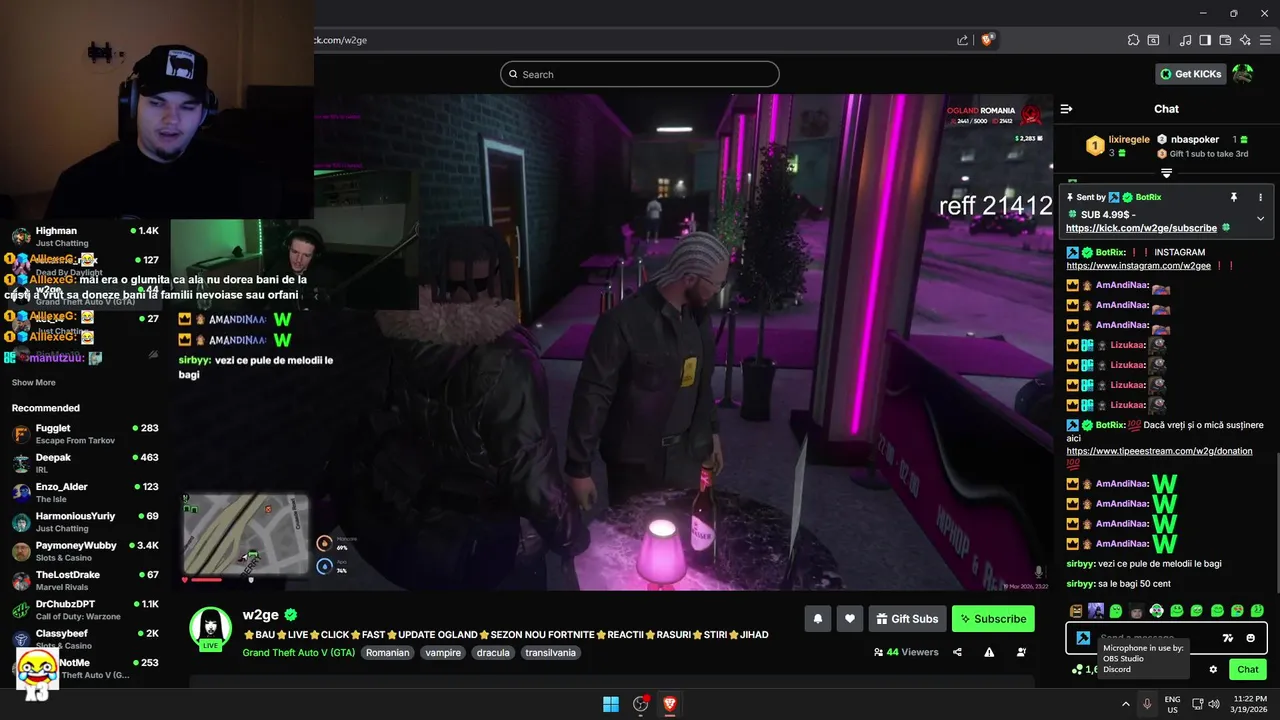Click the user icon beside report
This screenshot has width=1280, height=720.
1021,652
